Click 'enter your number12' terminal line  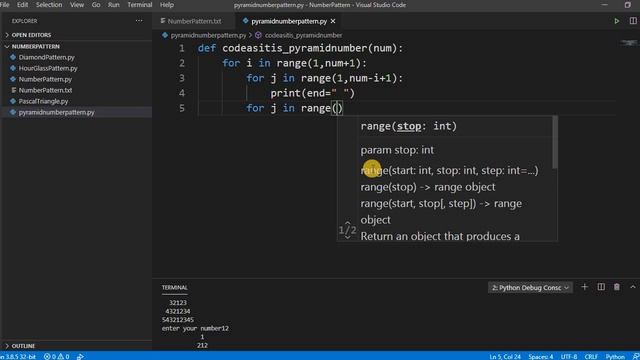click(x=195, y=328)
